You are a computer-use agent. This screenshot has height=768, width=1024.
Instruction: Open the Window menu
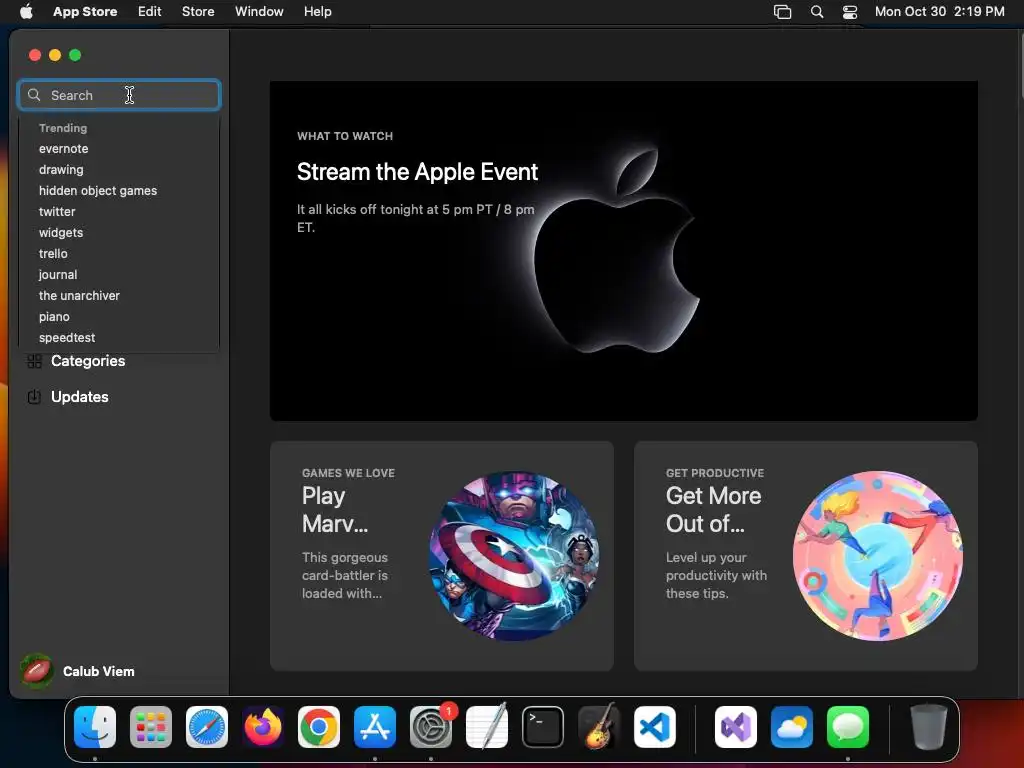pos(259,12)
